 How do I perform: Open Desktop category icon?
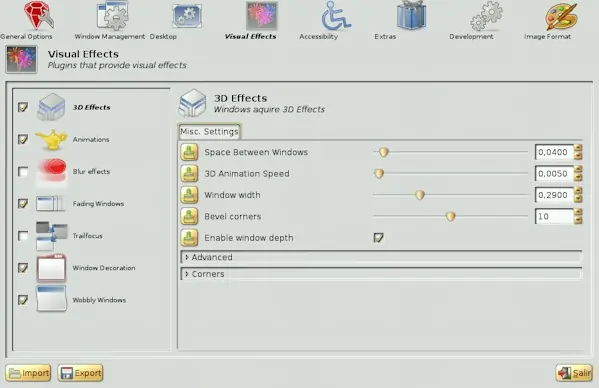[x=187, y=16]
